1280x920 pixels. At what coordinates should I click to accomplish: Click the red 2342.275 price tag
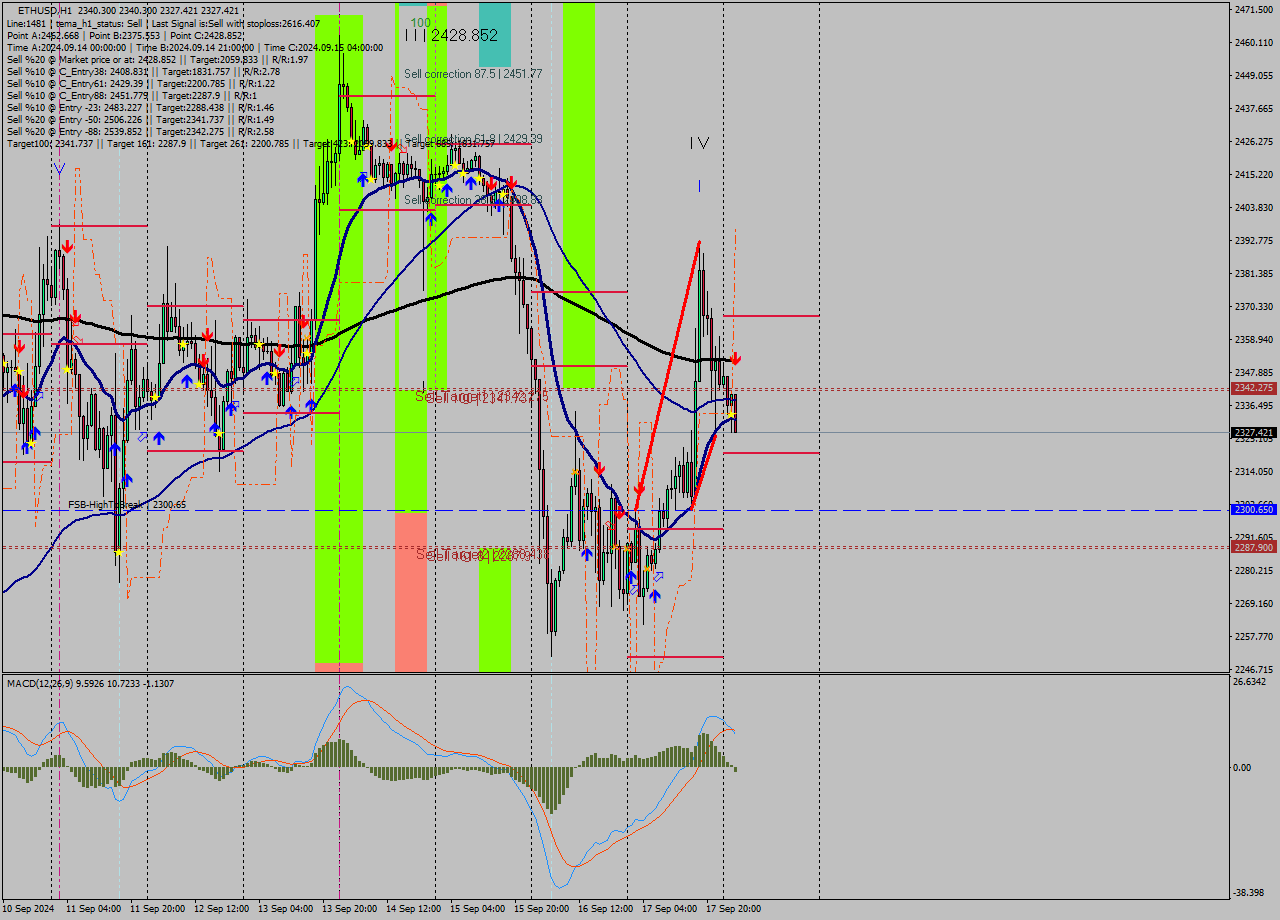[x=1253, y=388]
